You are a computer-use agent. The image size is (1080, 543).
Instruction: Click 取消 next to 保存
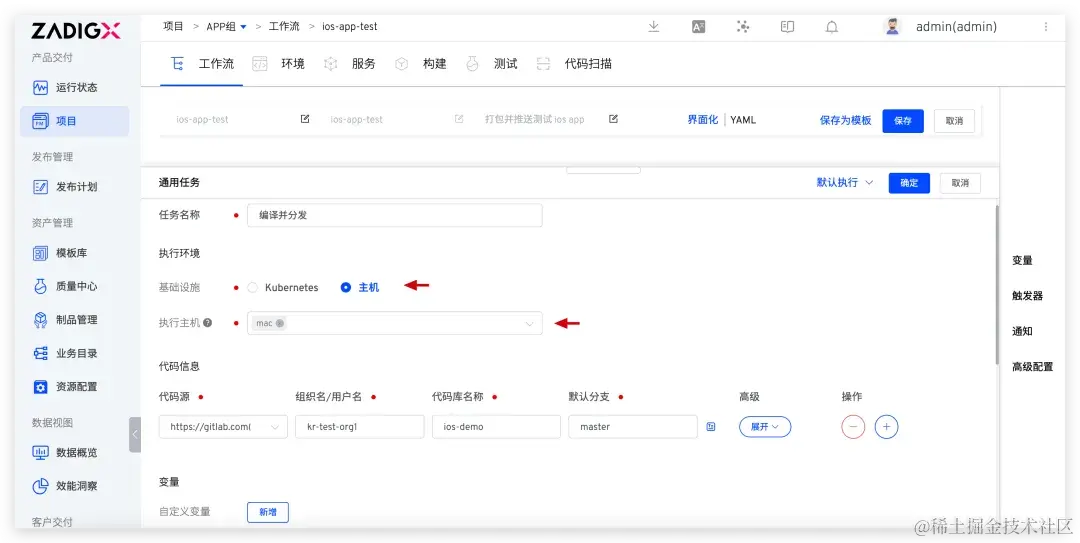click(x=954, y=121)
